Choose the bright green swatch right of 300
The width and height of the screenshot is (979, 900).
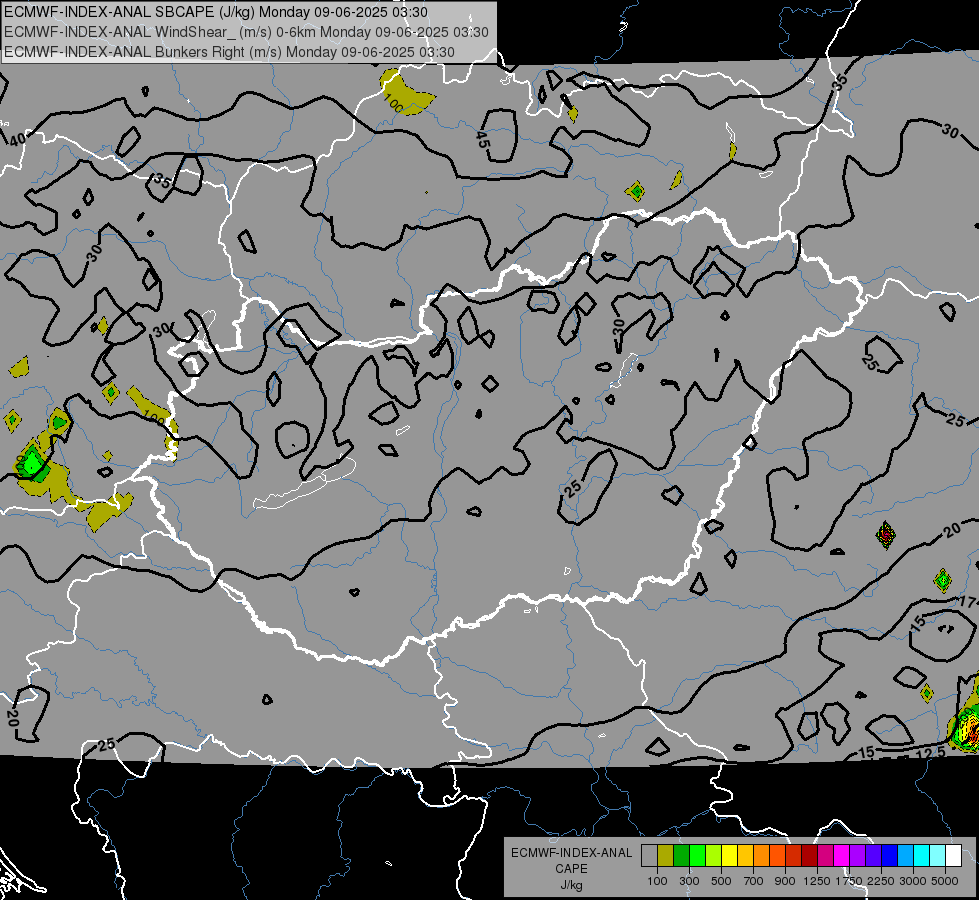697,856
